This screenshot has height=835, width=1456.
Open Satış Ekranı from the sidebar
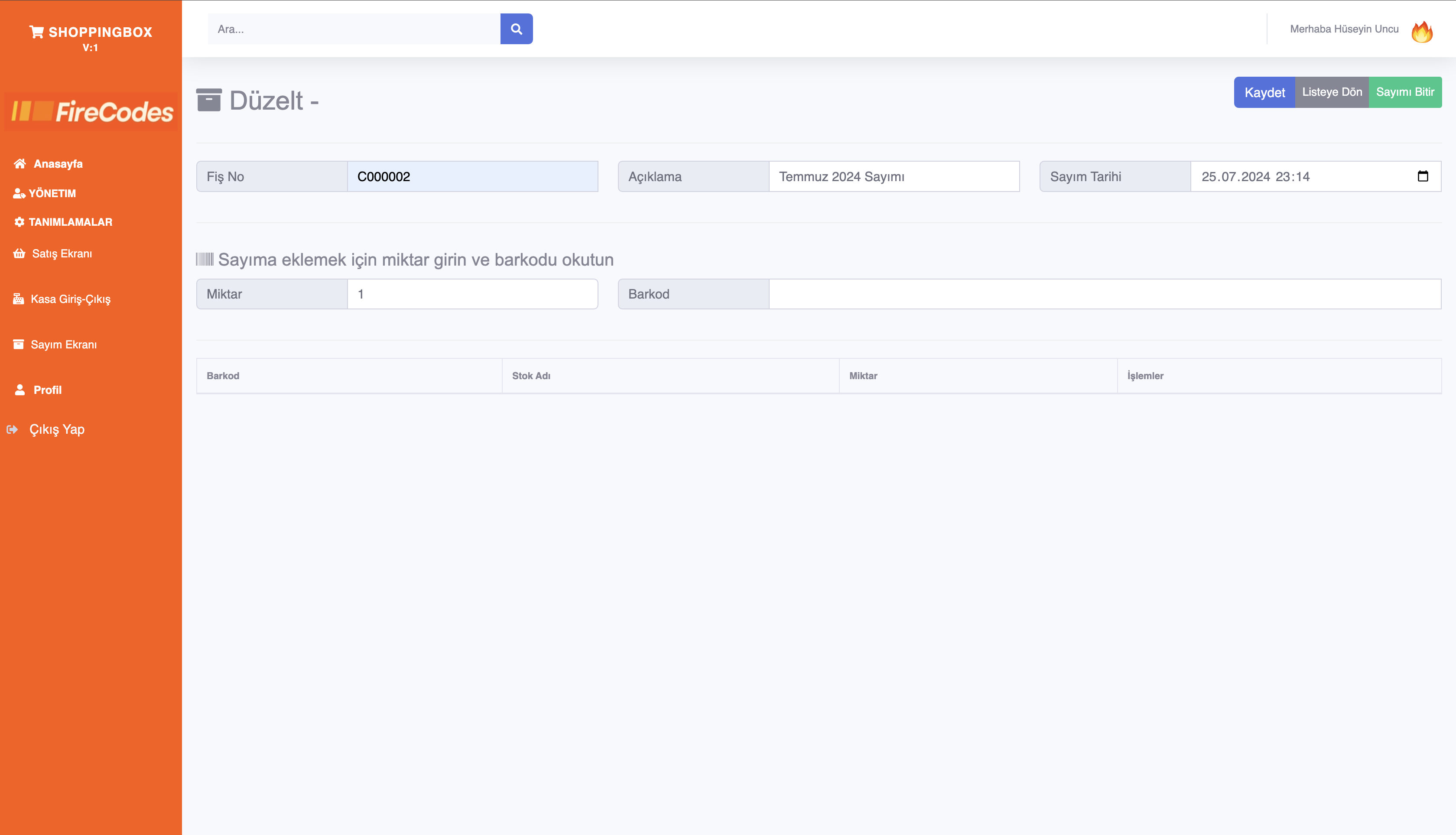(62, 253)
